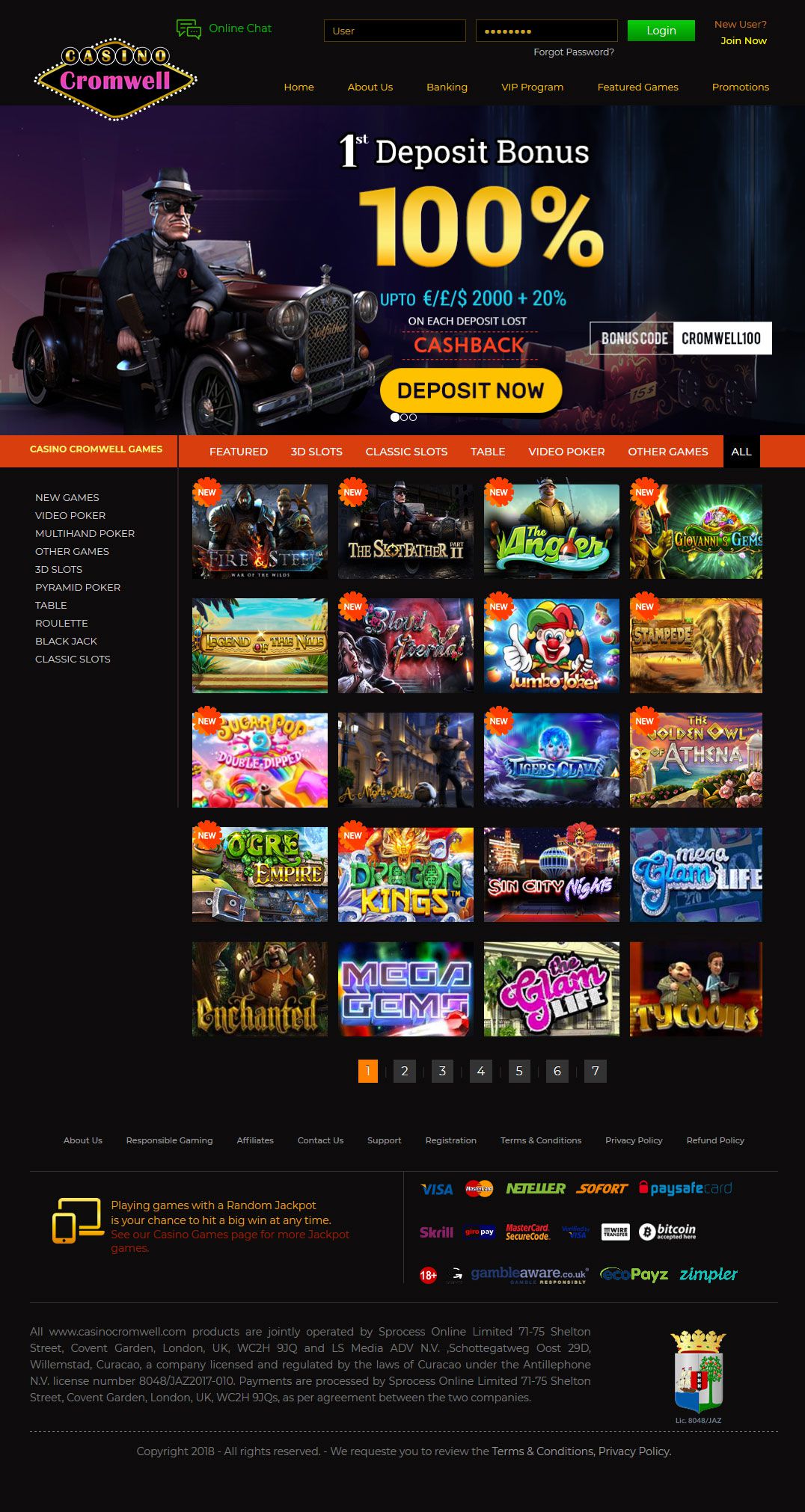Screen dimensions: 805x1512
Task: Click the Casino Cromwell logo
Action: point(115,79)
